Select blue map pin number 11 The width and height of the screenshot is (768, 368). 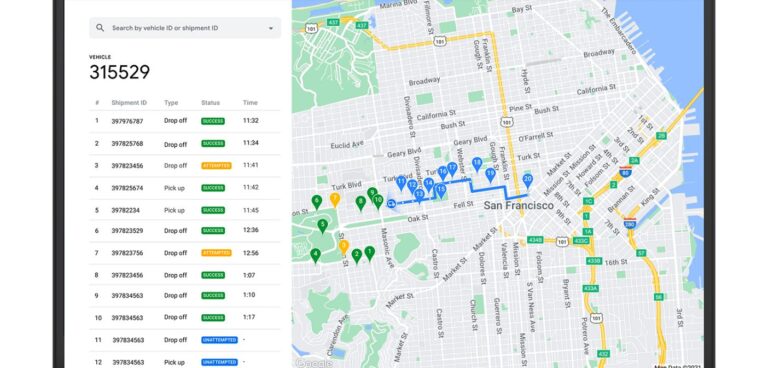(x=401, y=184)
